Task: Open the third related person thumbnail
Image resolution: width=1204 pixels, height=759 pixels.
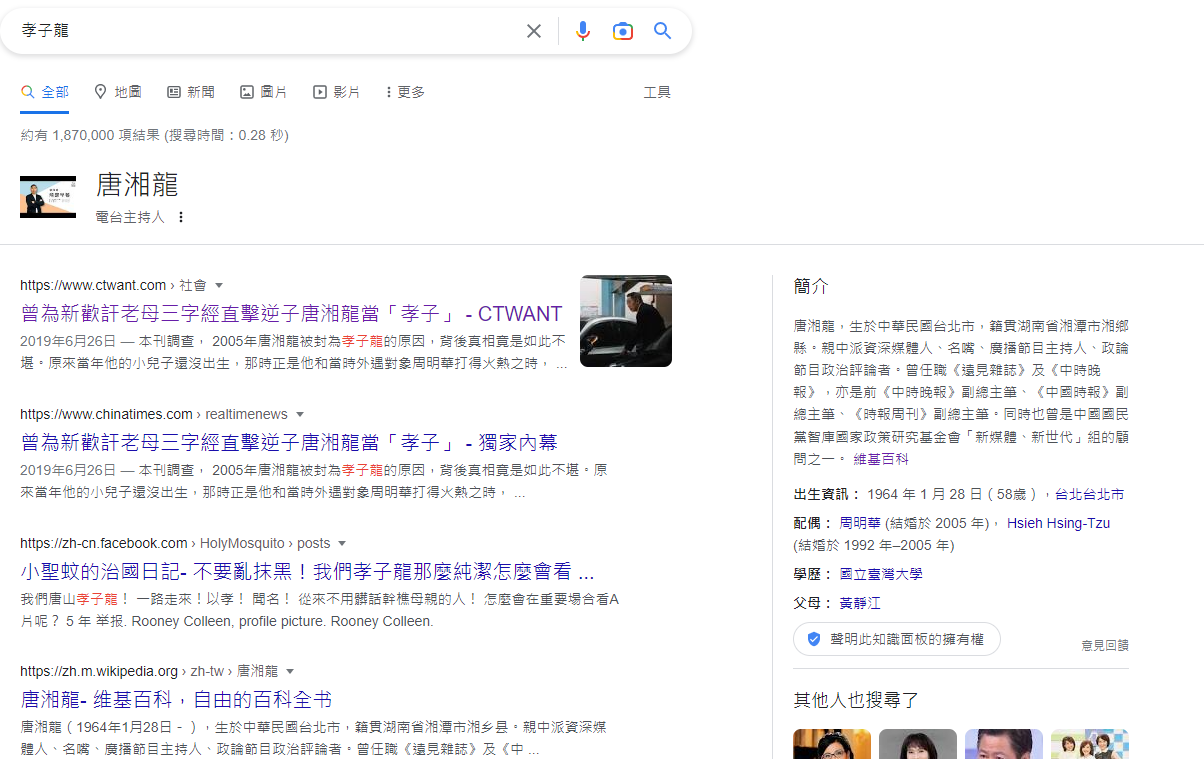Action: [x=1004, y=744]
